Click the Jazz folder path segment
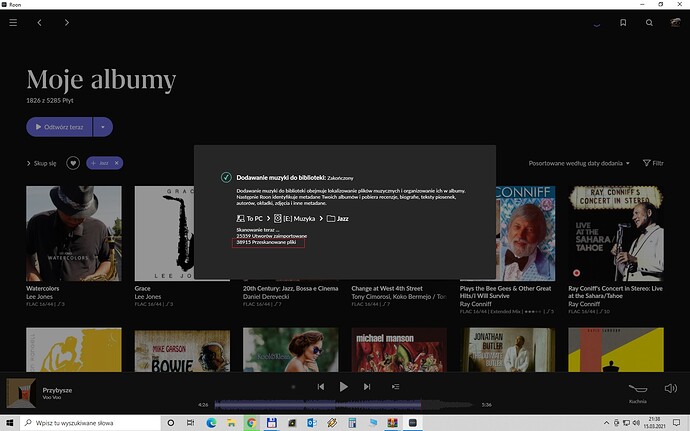This screenshot has width=690, height=431. (x=338, y=218)
